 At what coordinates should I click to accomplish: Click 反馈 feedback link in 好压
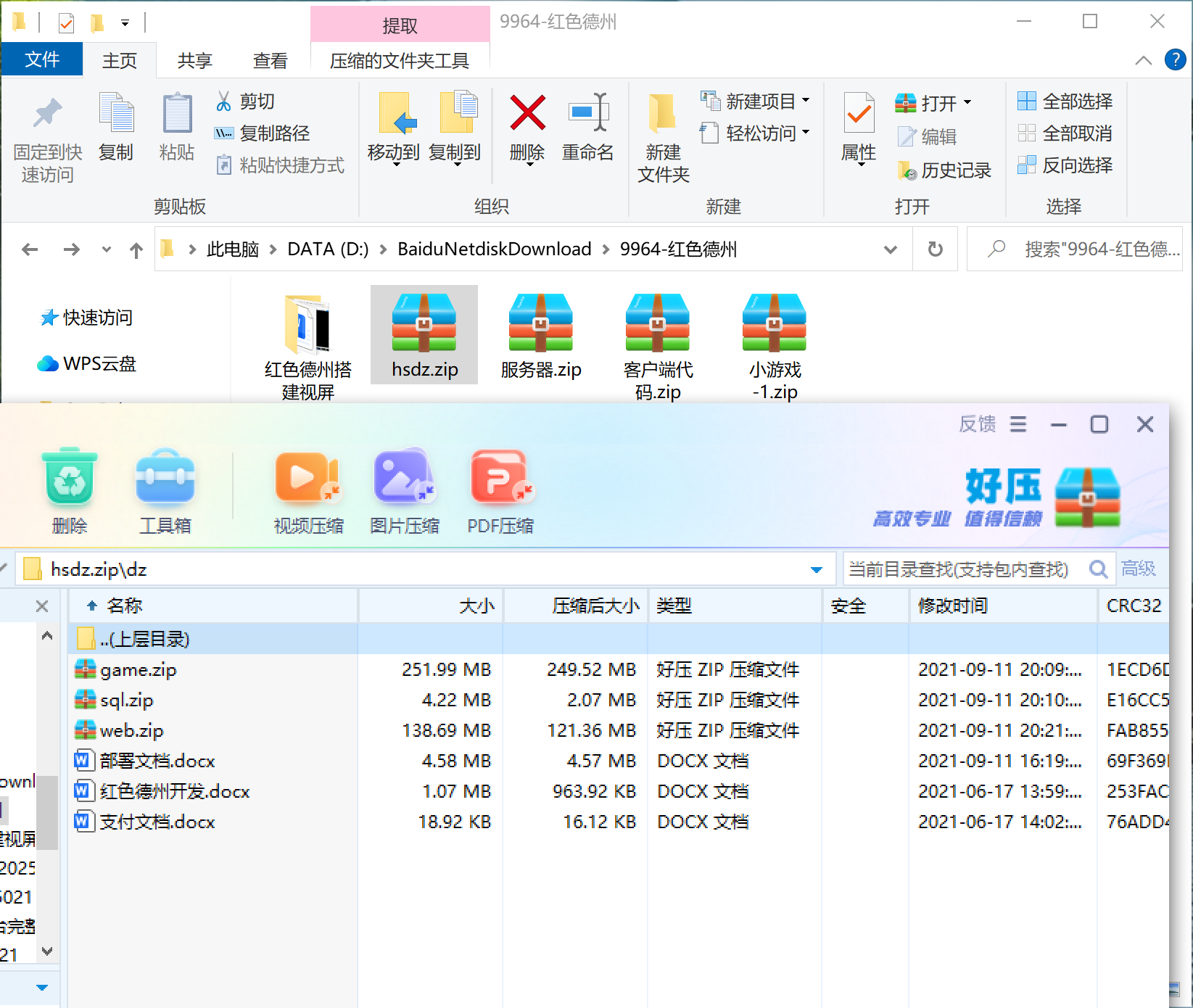click(x=978, y=424)
